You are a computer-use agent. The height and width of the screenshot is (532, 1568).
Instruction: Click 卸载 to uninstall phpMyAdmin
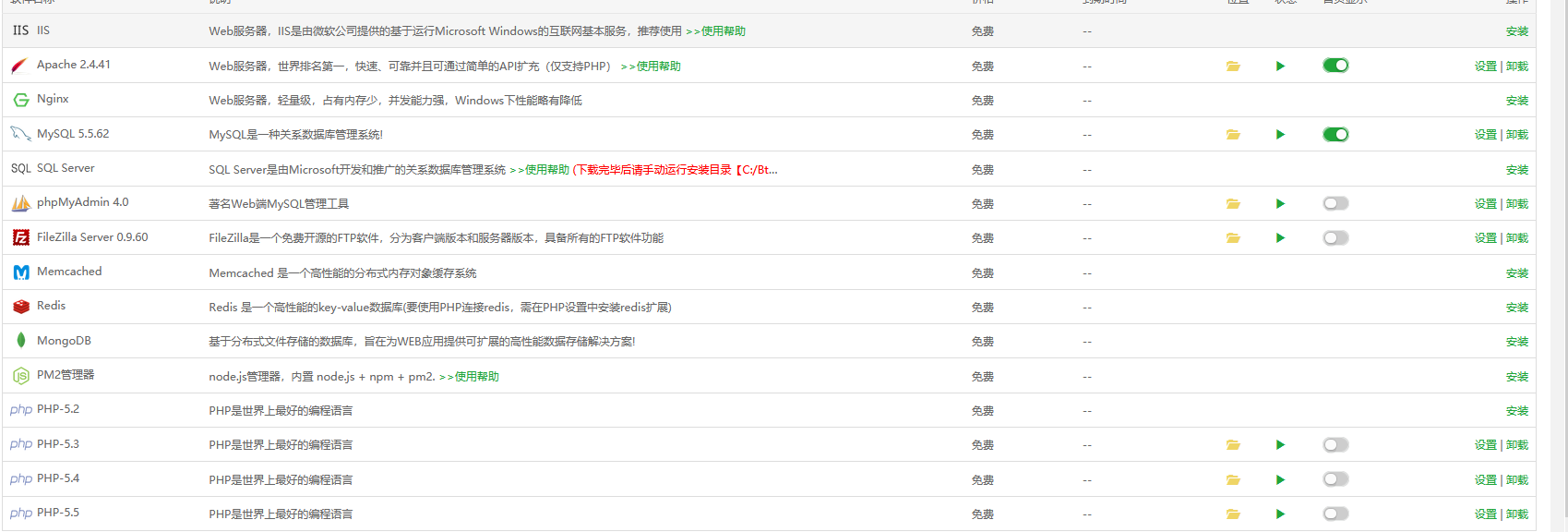click(1517, 204)
